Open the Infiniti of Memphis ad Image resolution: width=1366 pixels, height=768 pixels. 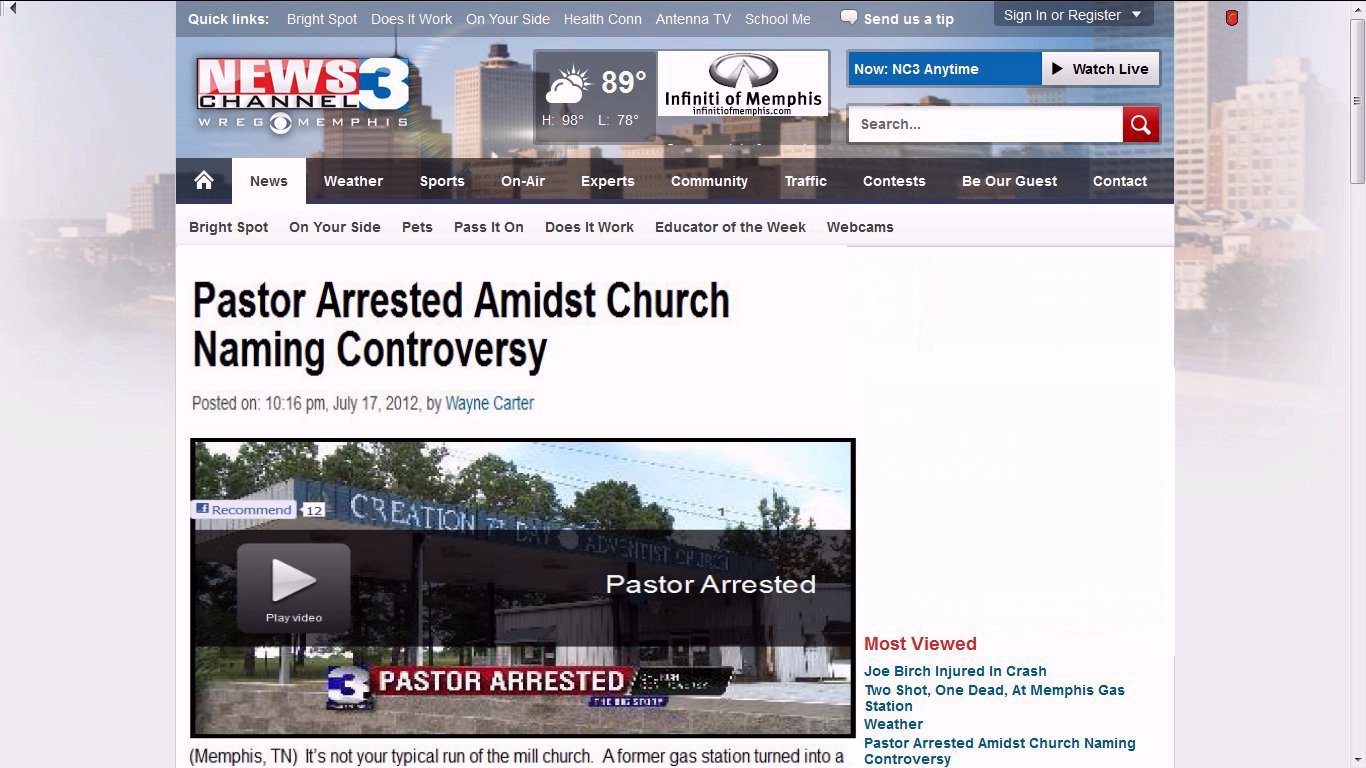point(743,84)
